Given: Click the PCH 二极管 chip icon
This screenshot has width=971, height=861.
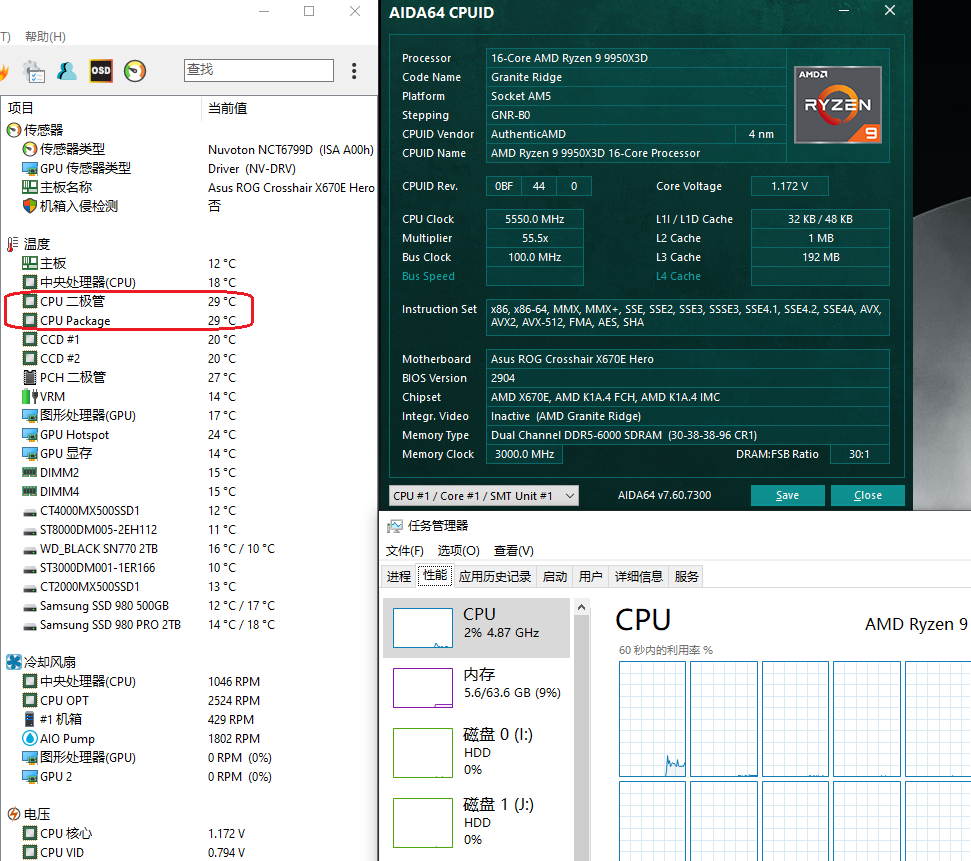Looking at the screenshot, I should coord(29,377).
